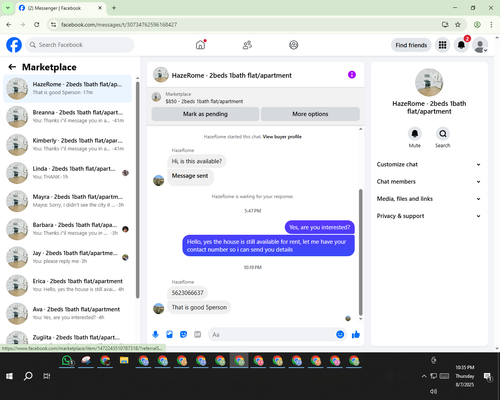
Task: Click the message thread scrollbar
Action: [360, 252]
